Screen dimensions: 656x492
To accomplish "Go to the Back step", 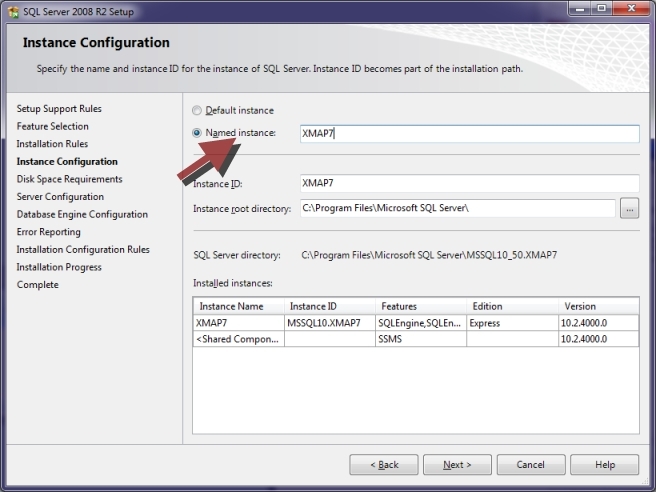I will [x=384, y=465].
